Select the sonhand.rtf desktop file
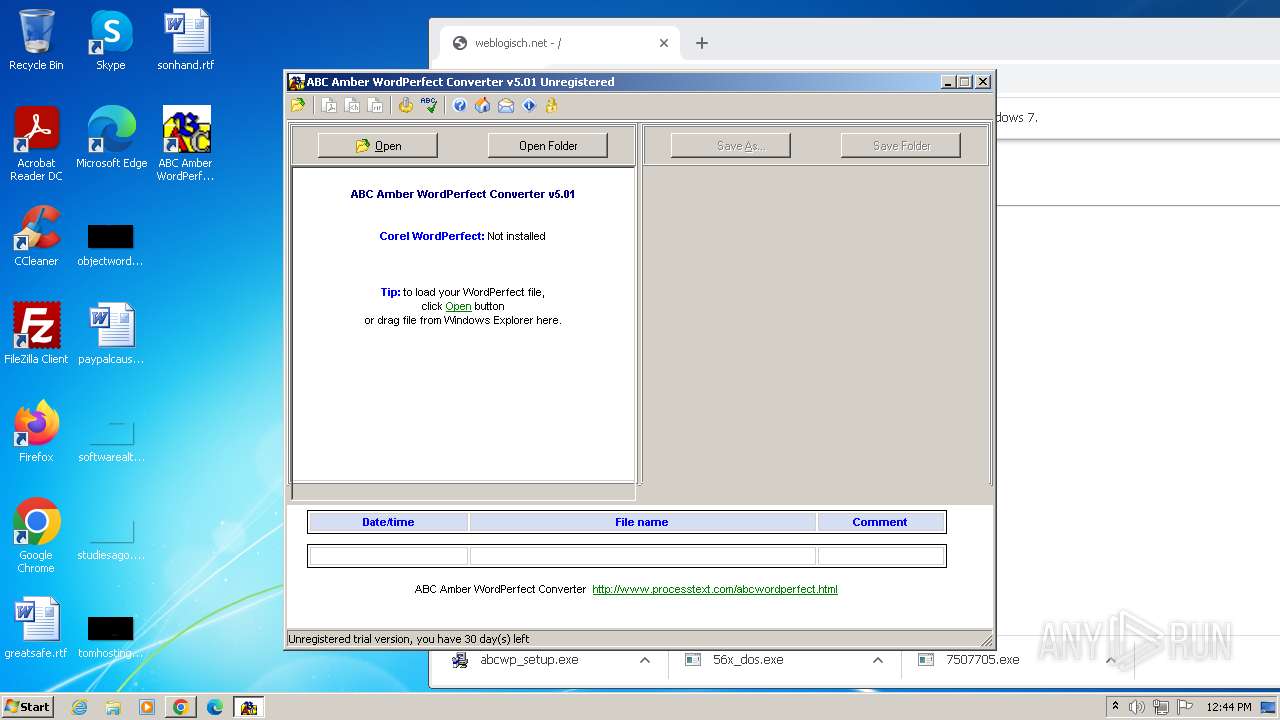 point(186,40)
